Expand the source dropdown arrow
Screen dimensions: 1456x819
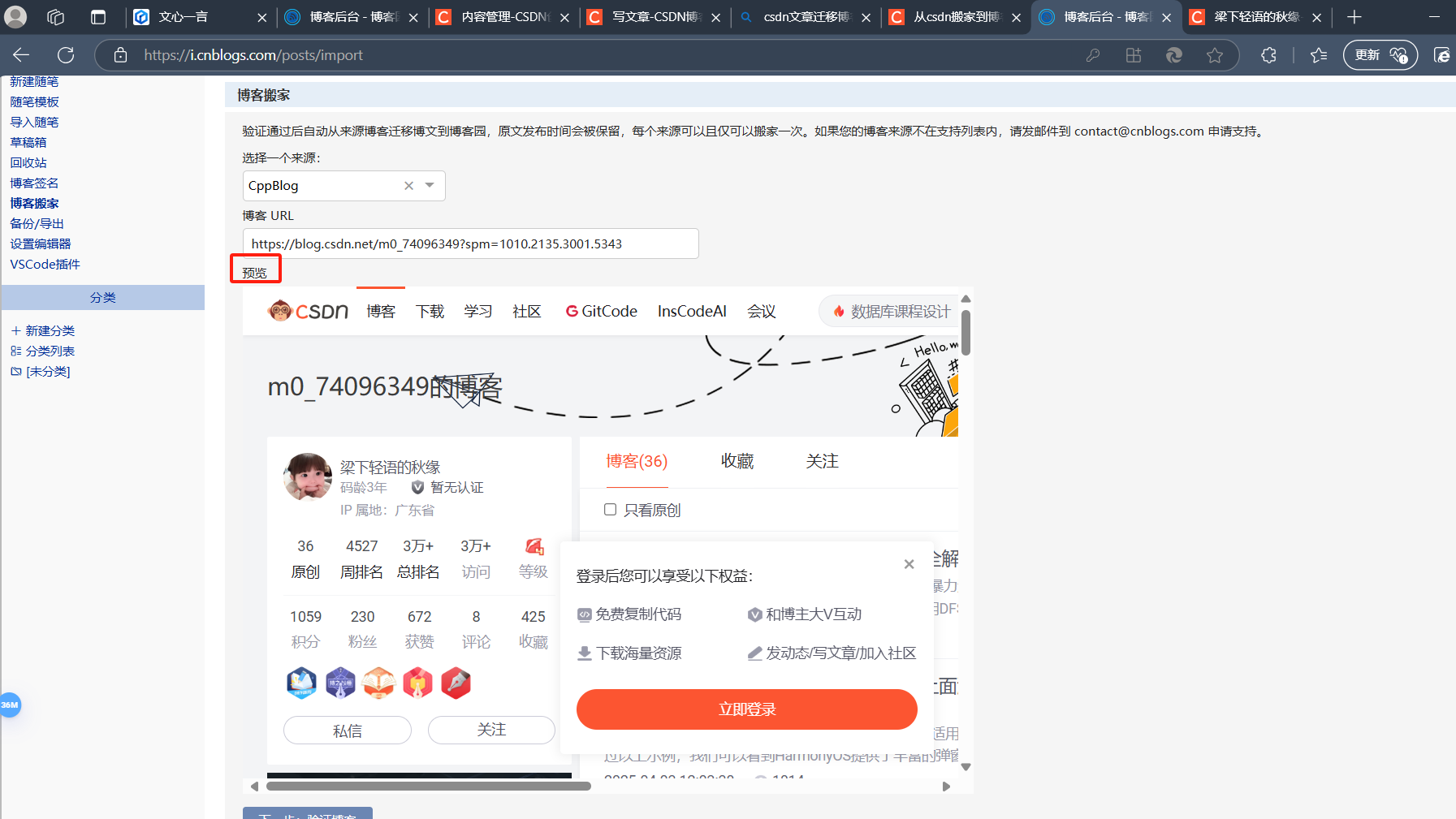[430, 186]
